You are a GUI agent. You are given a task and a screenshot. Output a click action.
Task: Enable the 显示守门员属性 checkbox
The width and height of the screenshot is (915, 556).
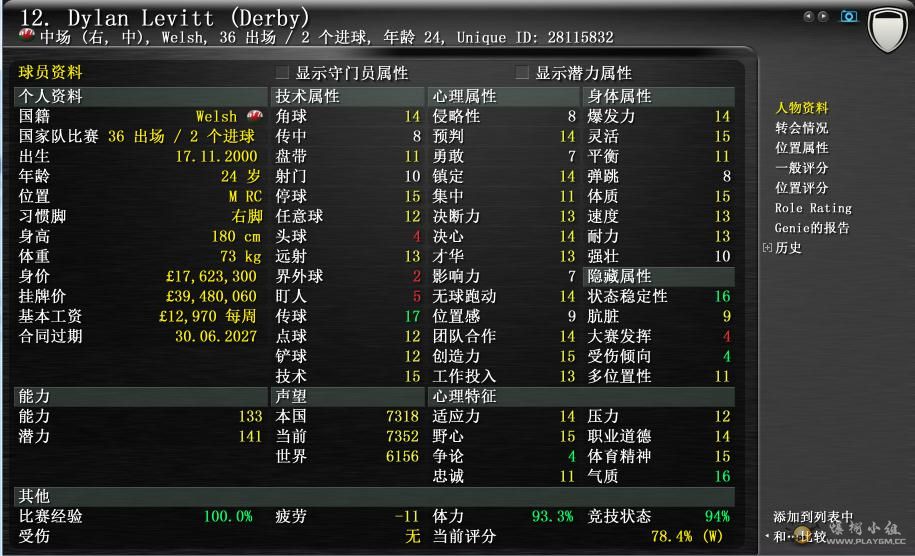tap(281, 73)
